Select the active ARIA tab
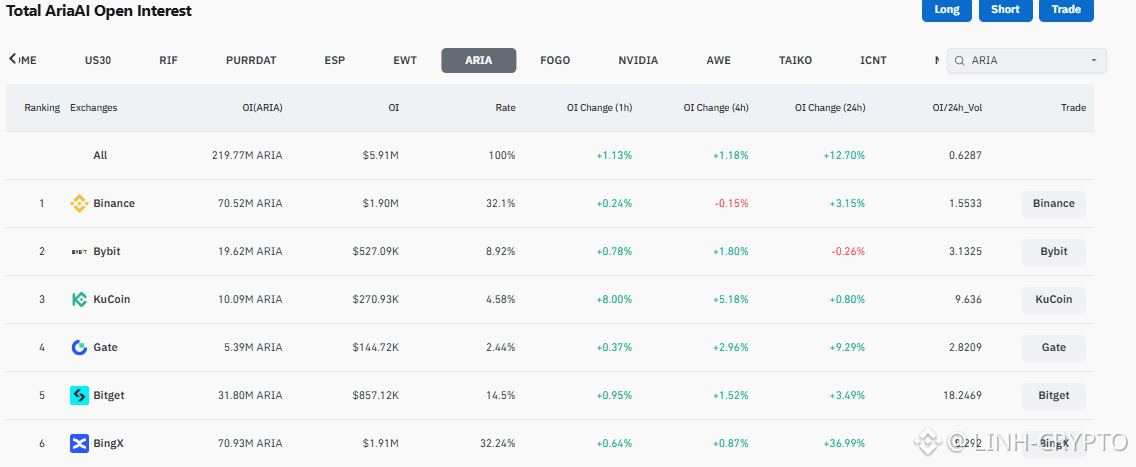 coord(479,60)
